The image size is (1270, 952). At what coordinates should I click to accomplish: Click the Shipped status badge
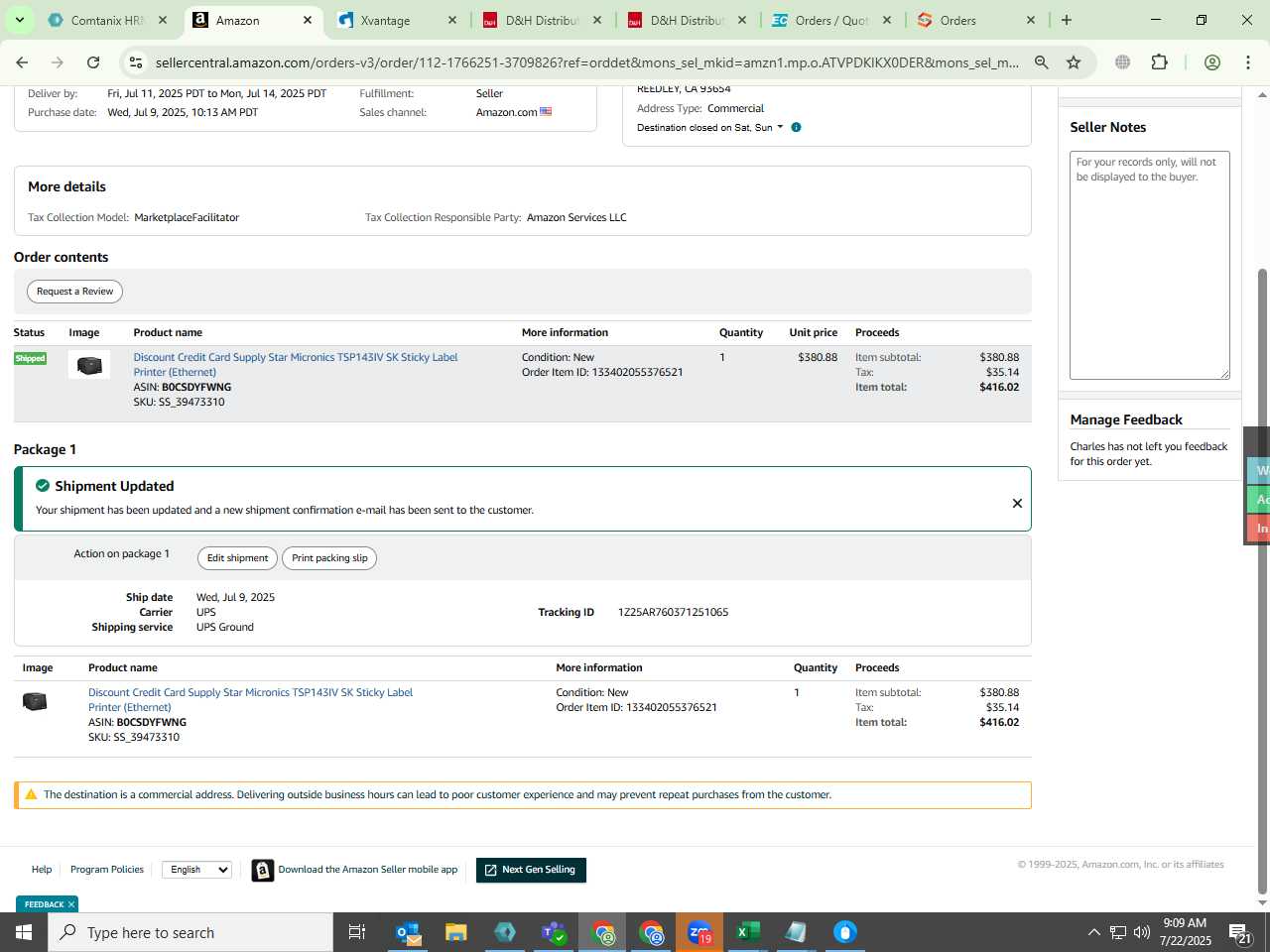pyautogui.click(x=30, y=358)
